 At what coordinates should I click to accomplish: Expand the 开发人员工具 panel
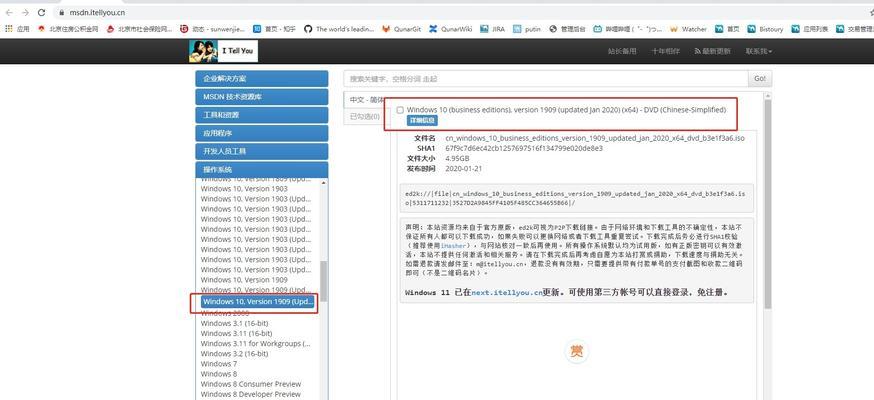(x=261, y=151)
